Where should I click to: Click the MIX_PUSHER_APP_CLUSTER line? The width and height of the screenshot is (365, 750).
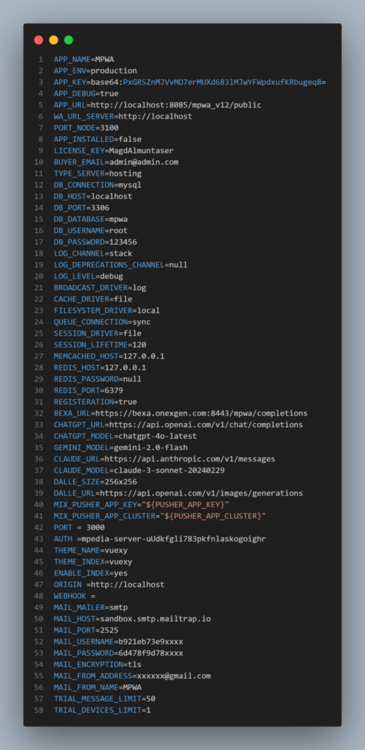[x=160, y=517]
